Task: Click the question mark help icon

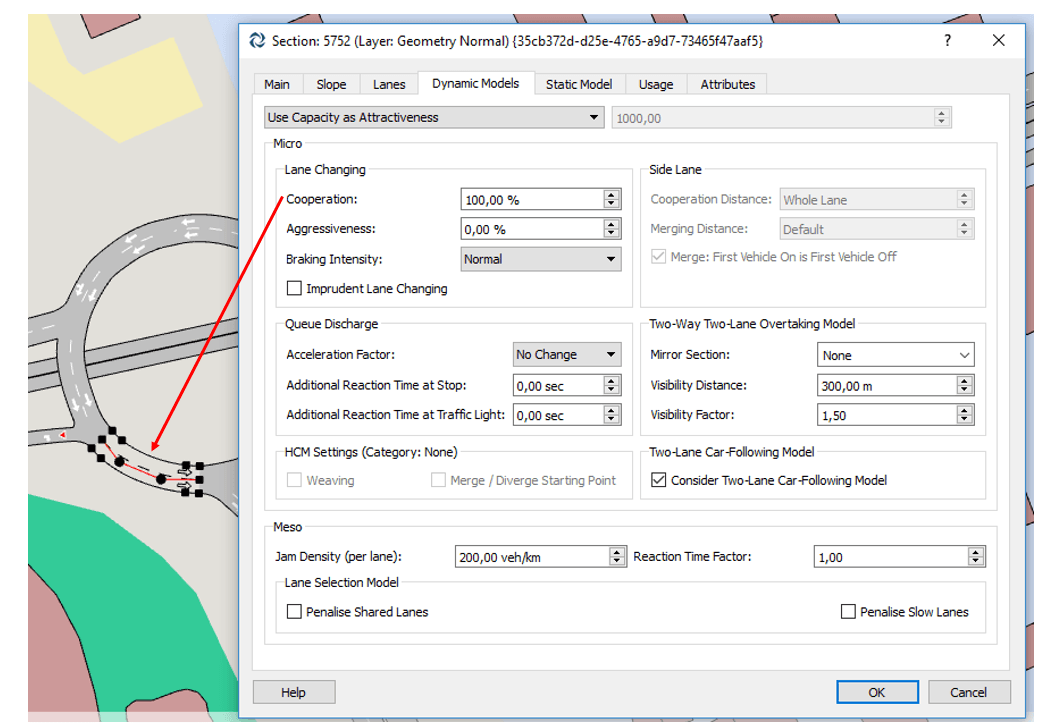Action: [947, 41]
